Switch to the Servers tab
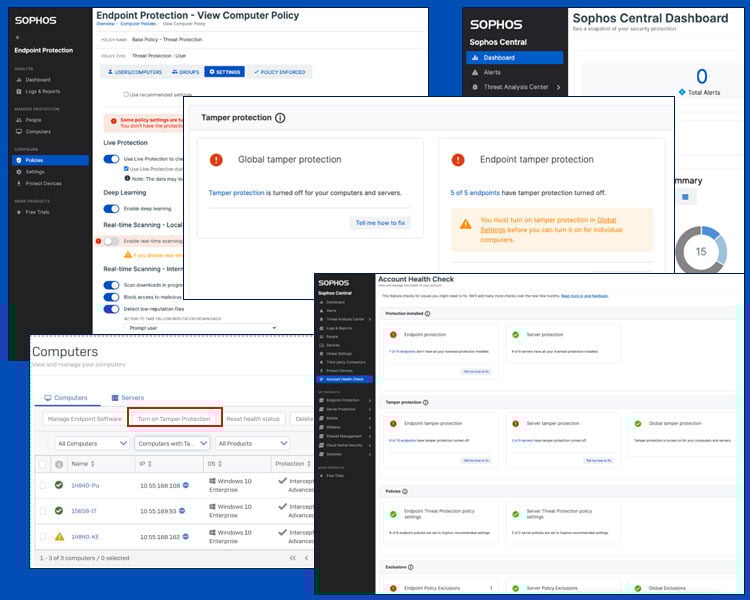This screenshot has height=600, width=750. pyautogui.click(x=127, y=398)
